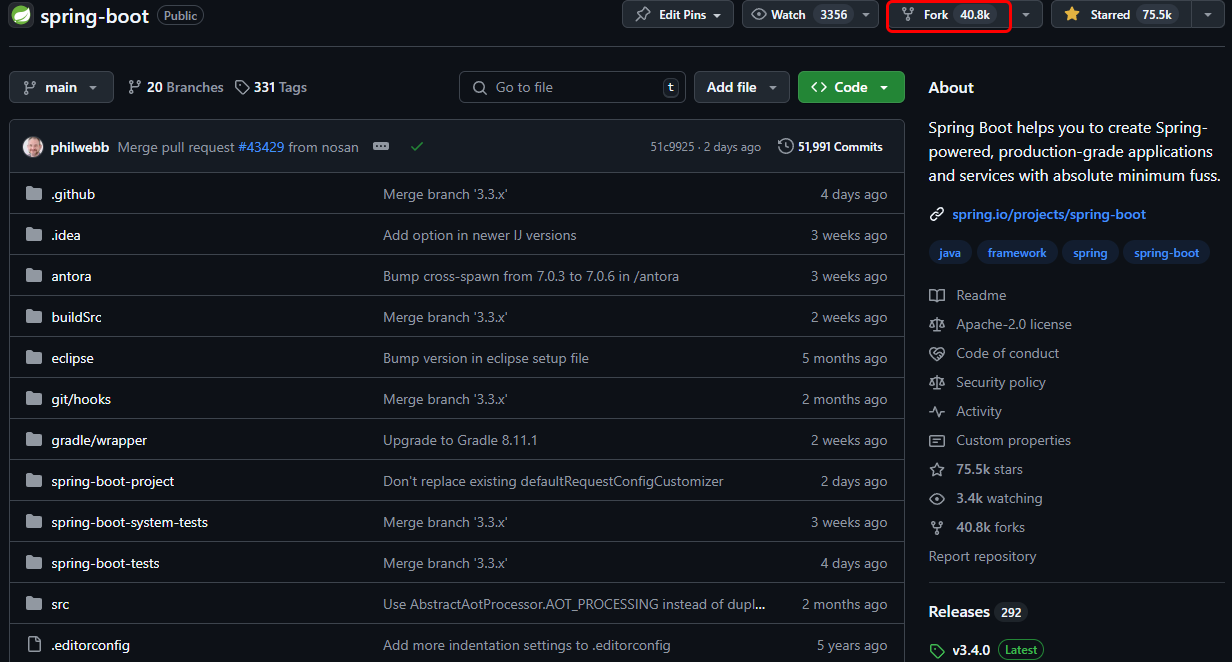The height and width of the screenshot is (662, 1232).
Task: Select the spring topic tag
Action: [1090, 253]
